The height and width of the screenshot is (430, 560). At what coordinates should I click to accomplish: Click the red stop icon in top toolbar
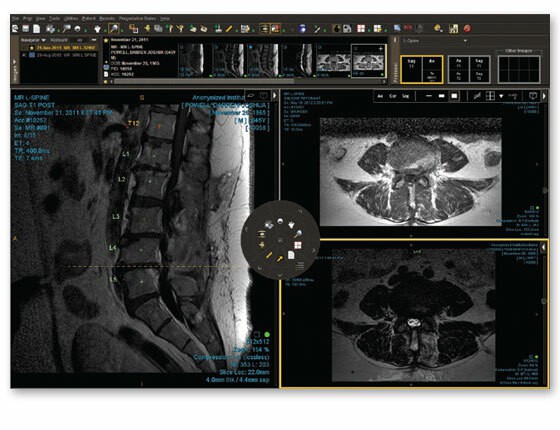(467, 29)
